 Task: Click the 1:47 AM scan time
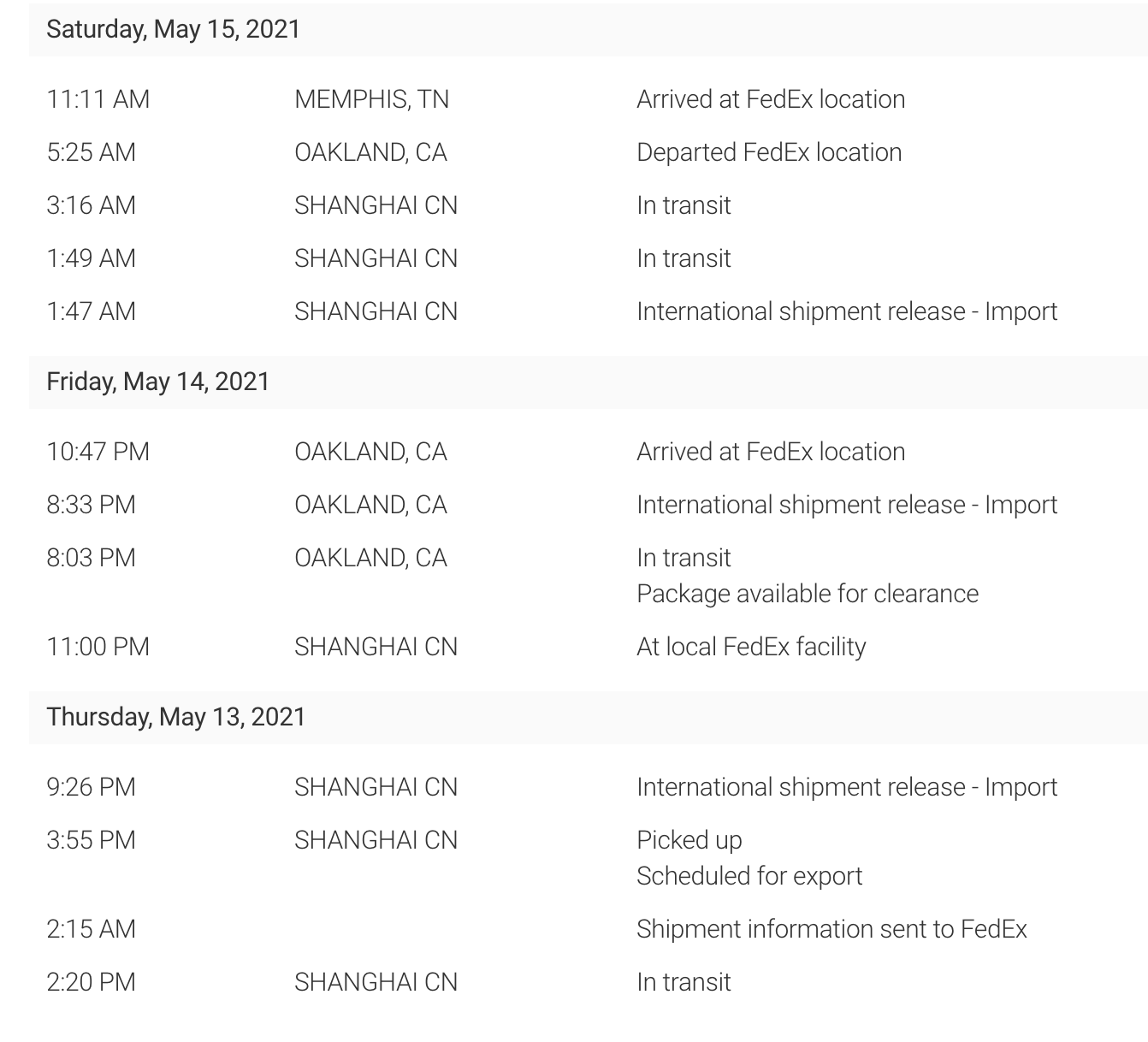(92, 311)
